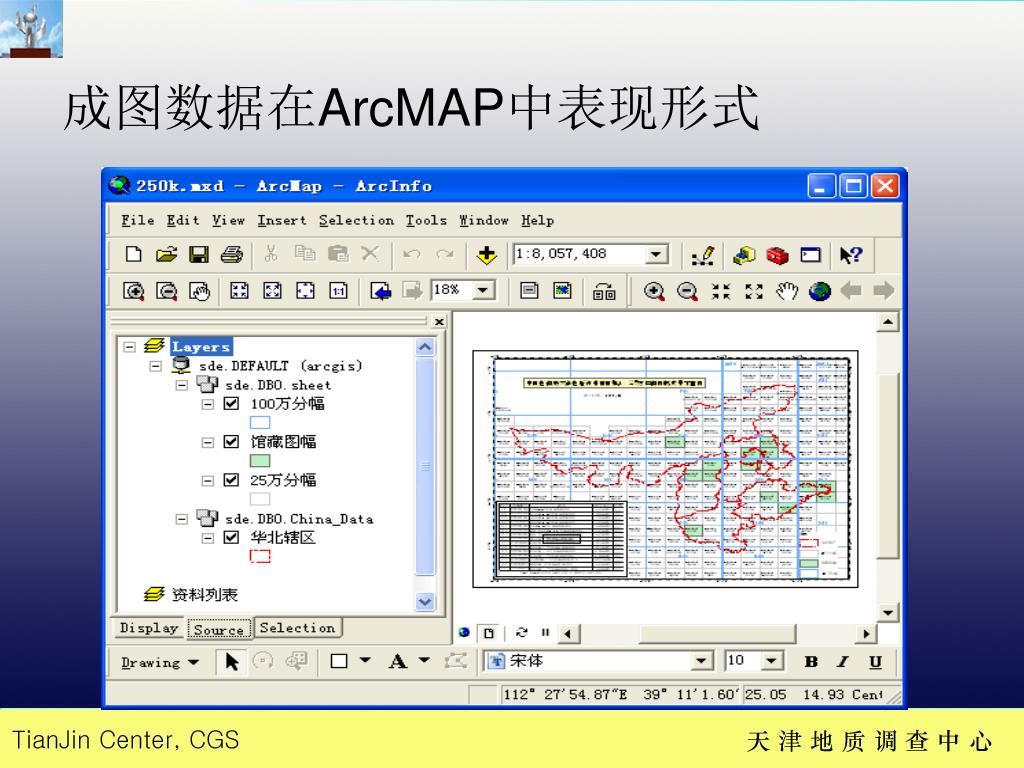Viewport: 1024px width, 768px height.
Task: Open the Insert menu
Action: click(x=281, y=220)
